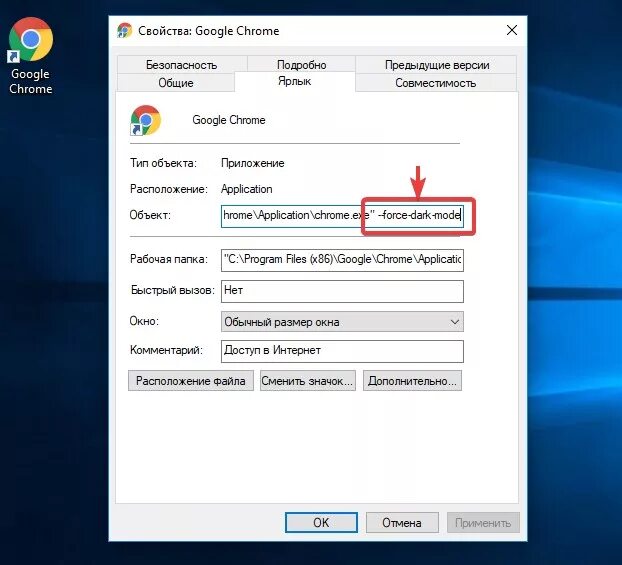This screenshot has width=622, height=565.
Task: Click the Комментарий: label
Action: pyautogui.click(x=166, y=350)
